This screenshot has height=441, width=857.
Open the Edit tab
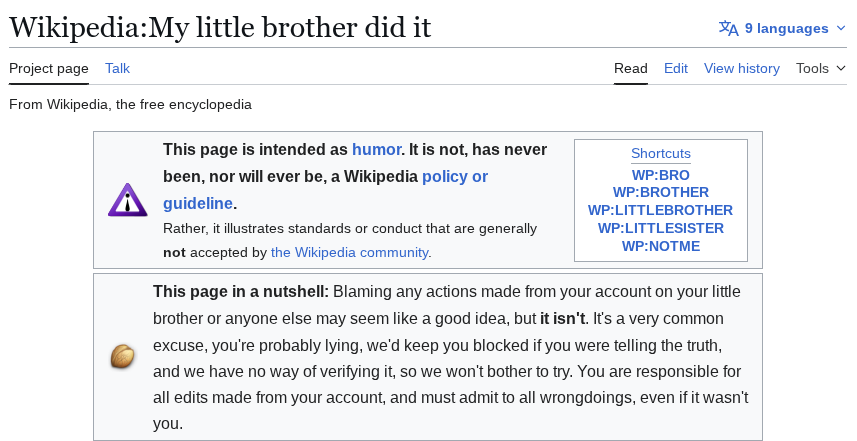(676, 68)
